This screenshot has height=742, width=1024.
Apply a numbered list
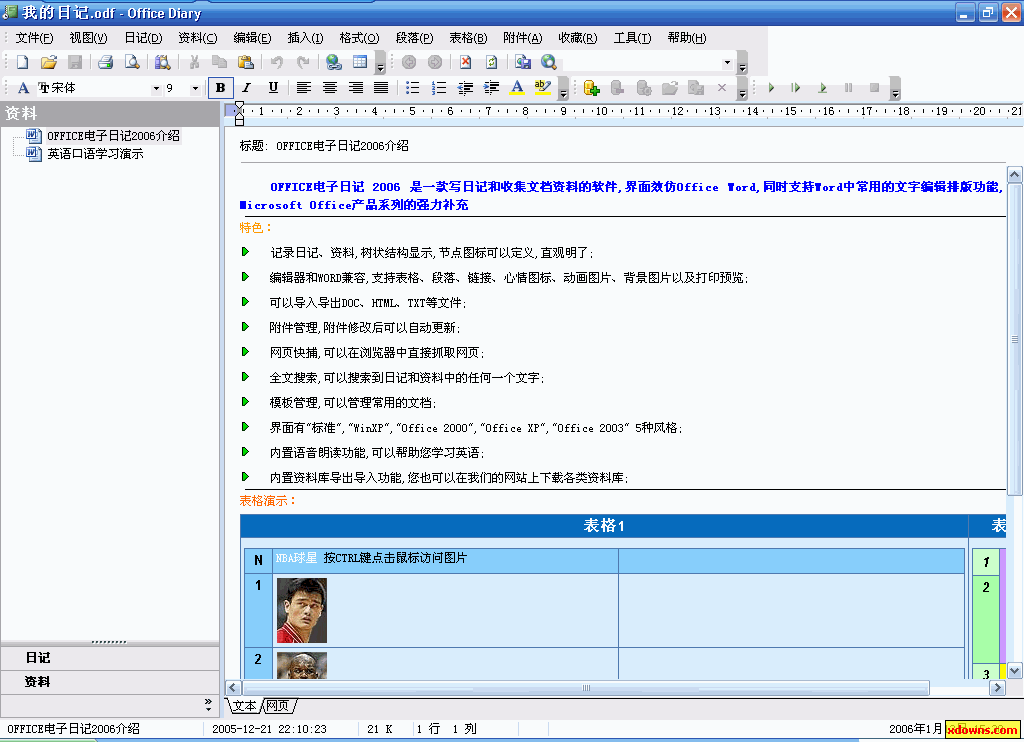point(438,88)
